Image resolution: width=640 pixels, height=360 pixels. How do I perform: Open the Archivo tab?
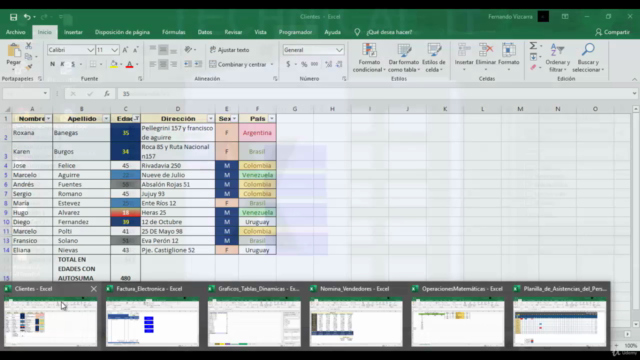16,32
